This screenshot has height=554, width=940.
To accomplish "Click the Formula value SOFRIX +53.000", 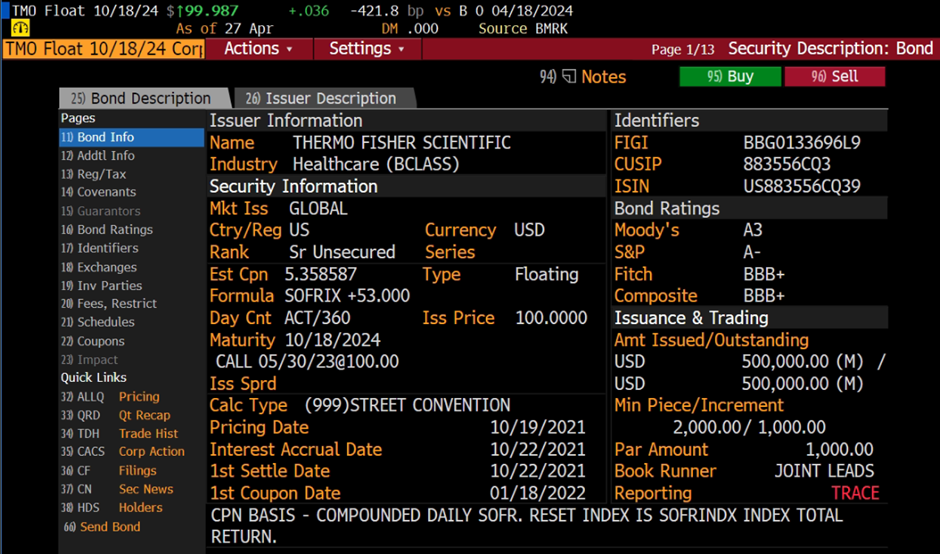I will tap(347, 296).
